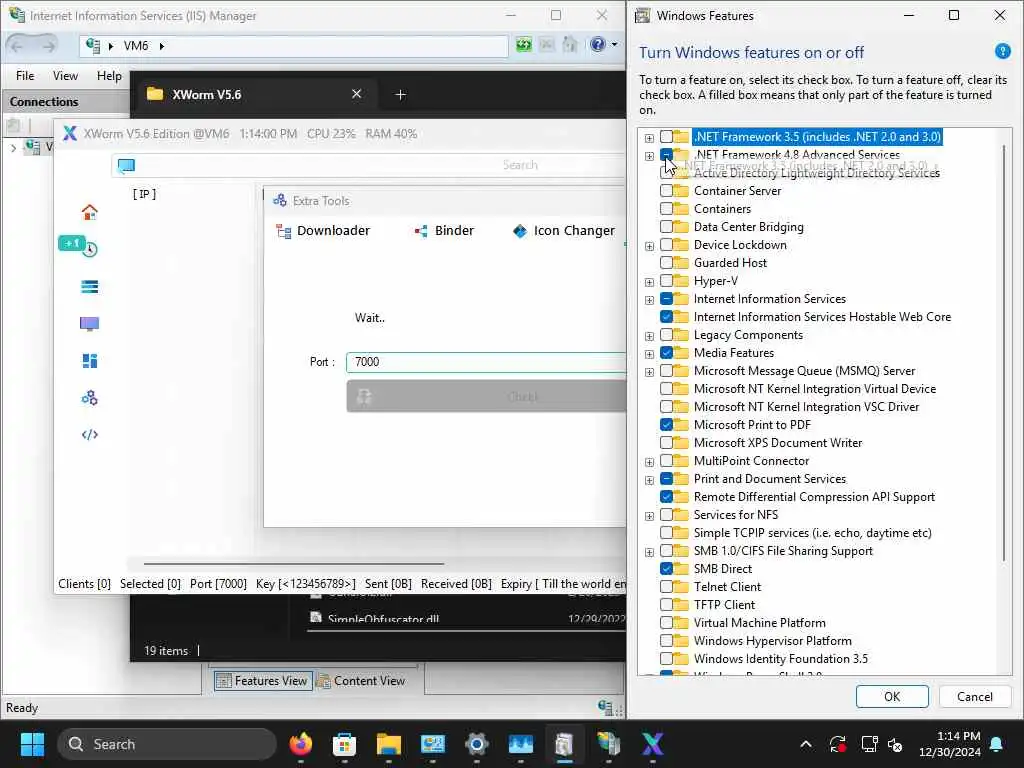
Task: Enable the Telnet Client checkbox
Action: pos(666,586)
